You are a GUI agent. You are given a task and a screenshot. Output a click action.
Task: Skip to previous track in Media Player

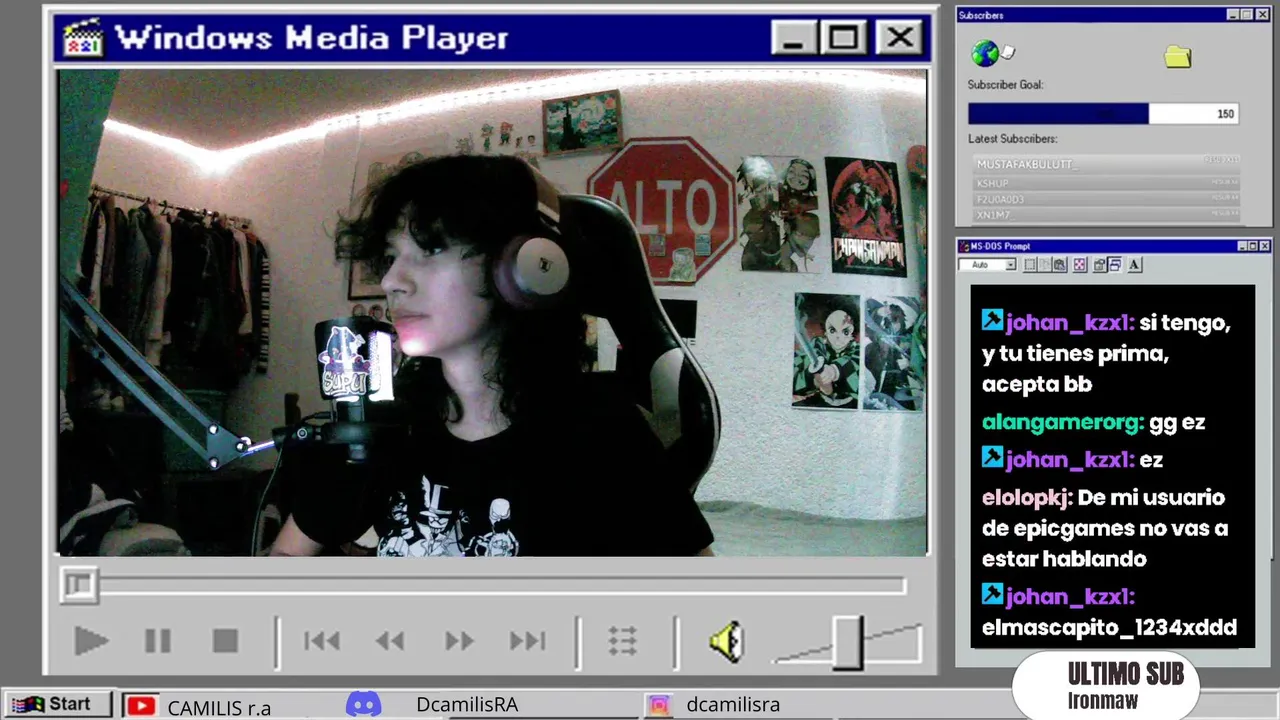[322, 641]
